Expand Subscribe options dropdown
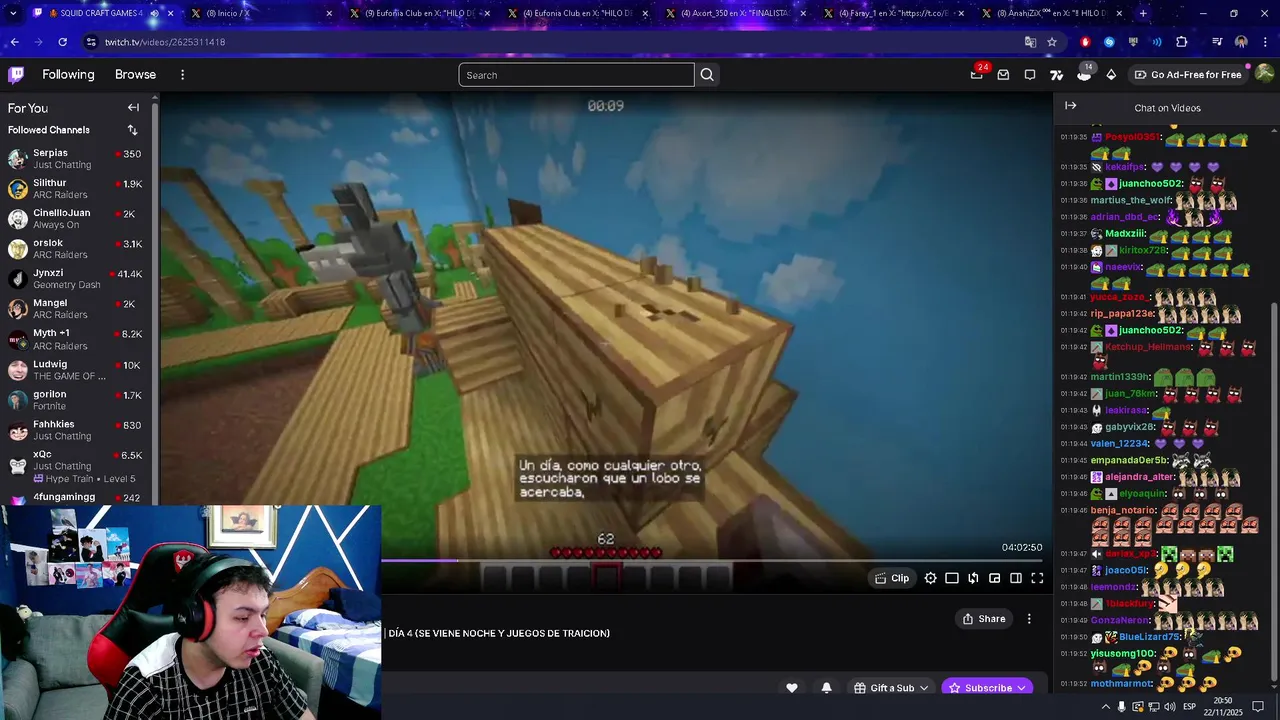Viewport: 1280px width, 720px height. 1023,688
